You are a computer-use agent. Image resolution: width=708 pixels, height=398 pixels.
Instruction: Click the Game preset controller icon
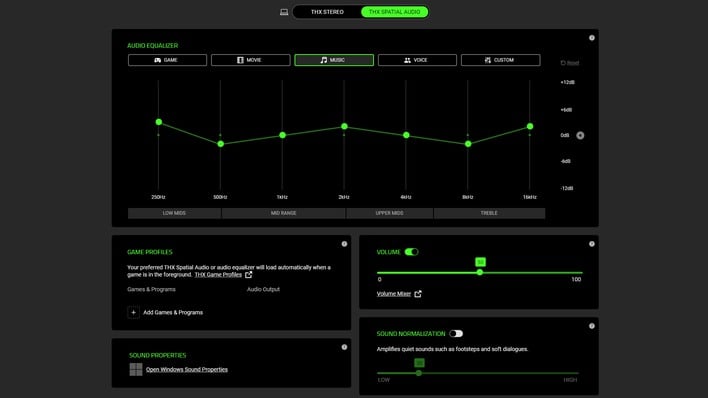point(158,60)
